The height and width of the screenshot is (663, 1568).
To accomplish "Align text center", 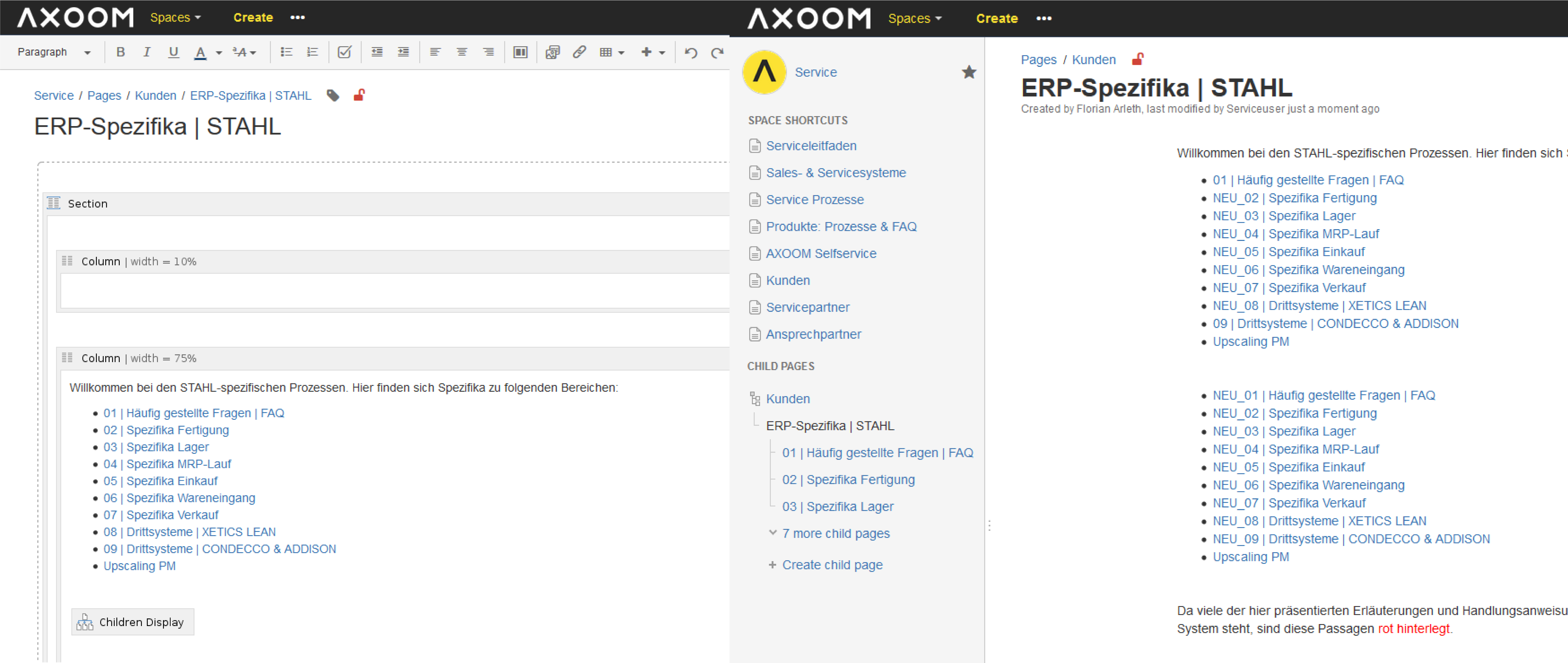I will pyautogui.click(x=462, y=52).
